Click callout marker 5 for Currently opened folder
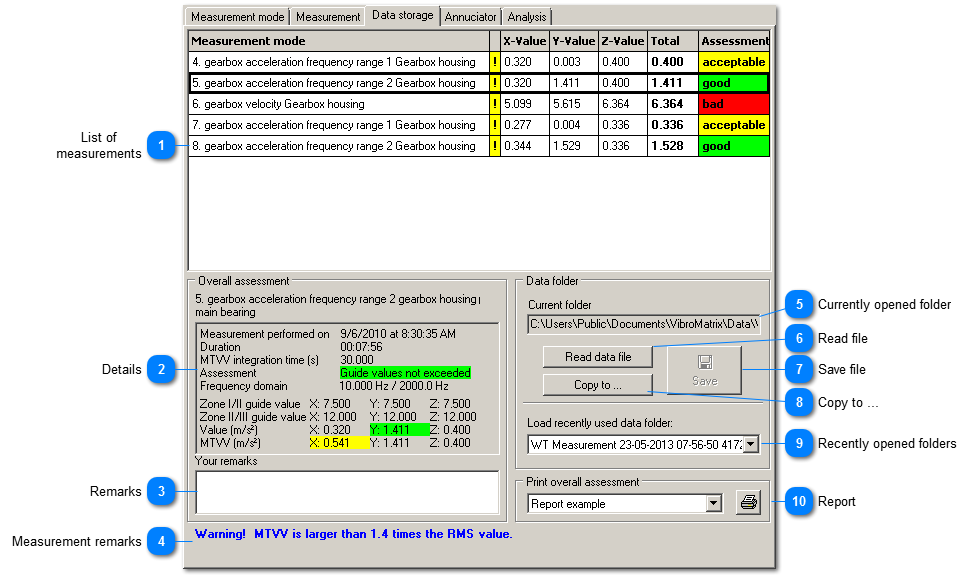 pyautogui.click(x=798, y=305)
